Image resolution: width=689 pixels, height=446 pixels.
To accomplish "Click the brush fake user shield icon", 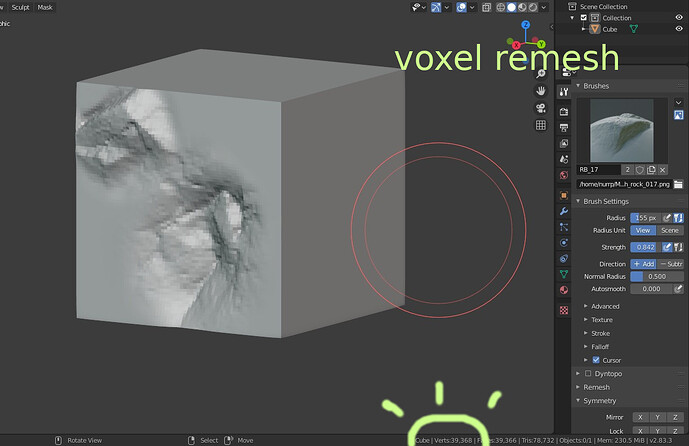I will pyautogui.click(x=640, y=170).
